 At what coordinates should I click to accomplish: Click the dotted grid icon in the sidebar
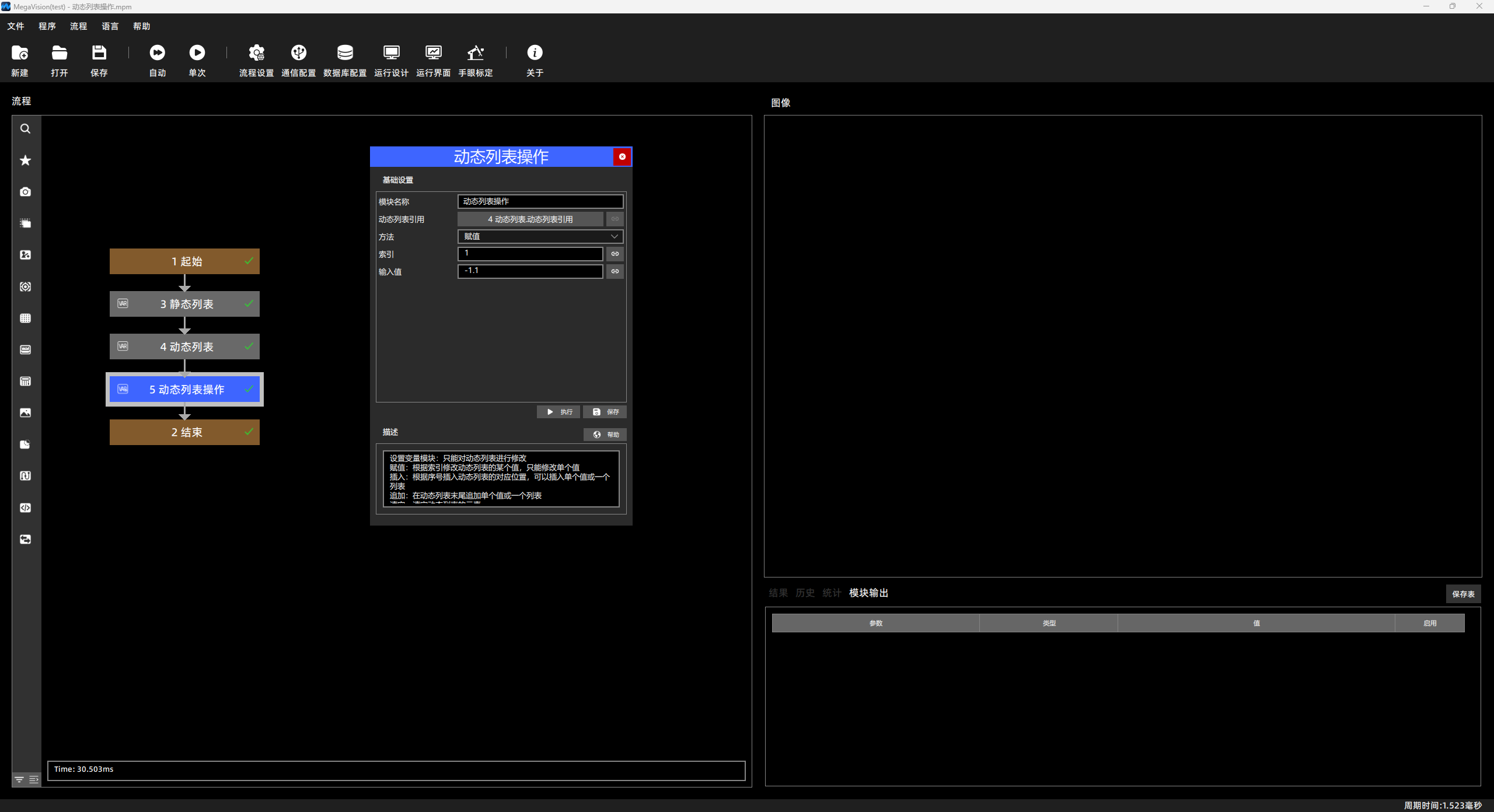26,318
